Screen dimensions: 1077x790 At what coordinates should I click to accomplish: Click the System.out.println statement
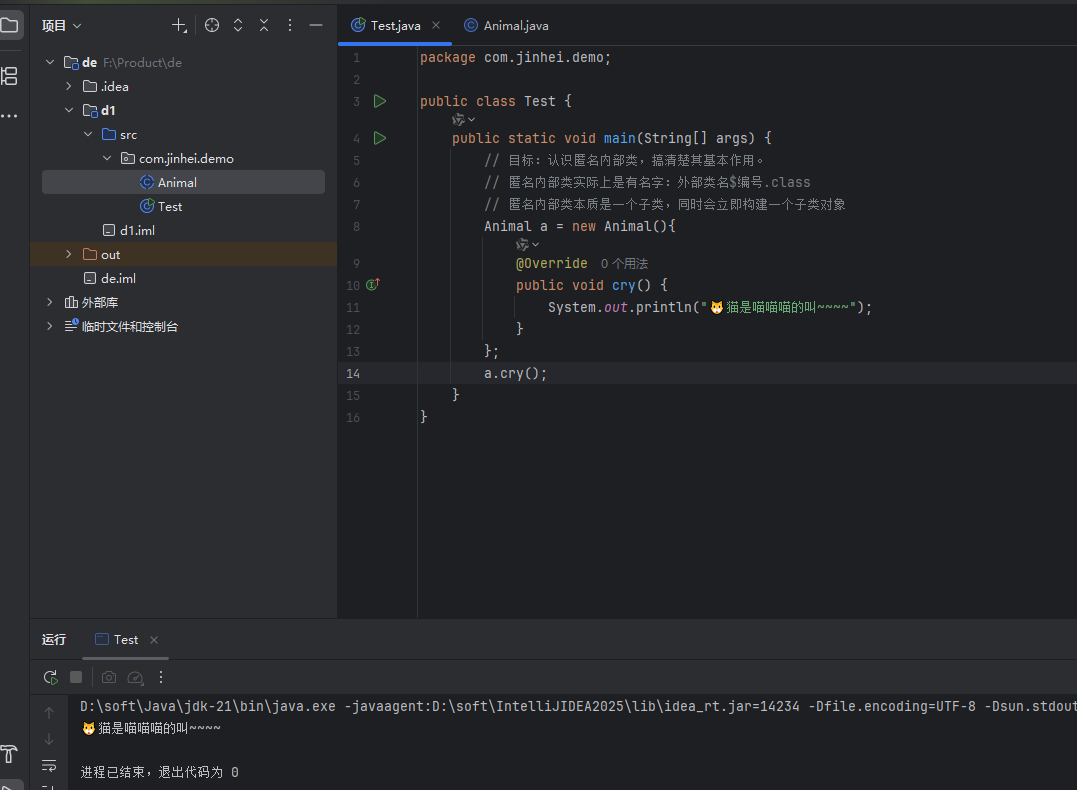(710, 308)
